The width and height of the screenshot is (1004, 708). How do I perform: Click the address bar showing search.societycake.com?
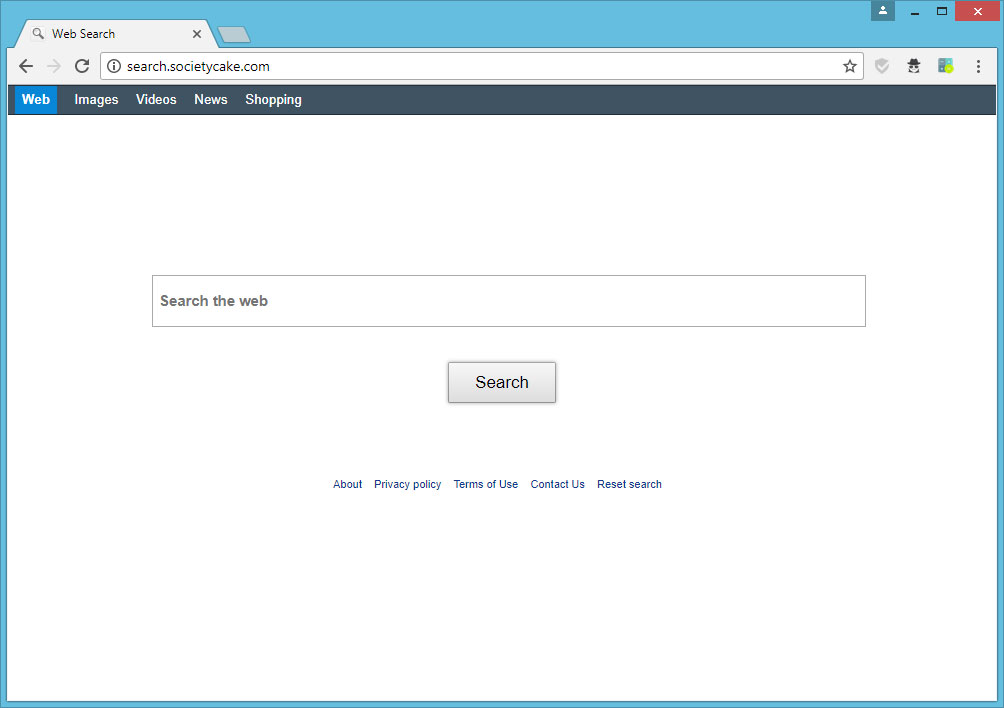pyautogui.click(x=480, y=66)
